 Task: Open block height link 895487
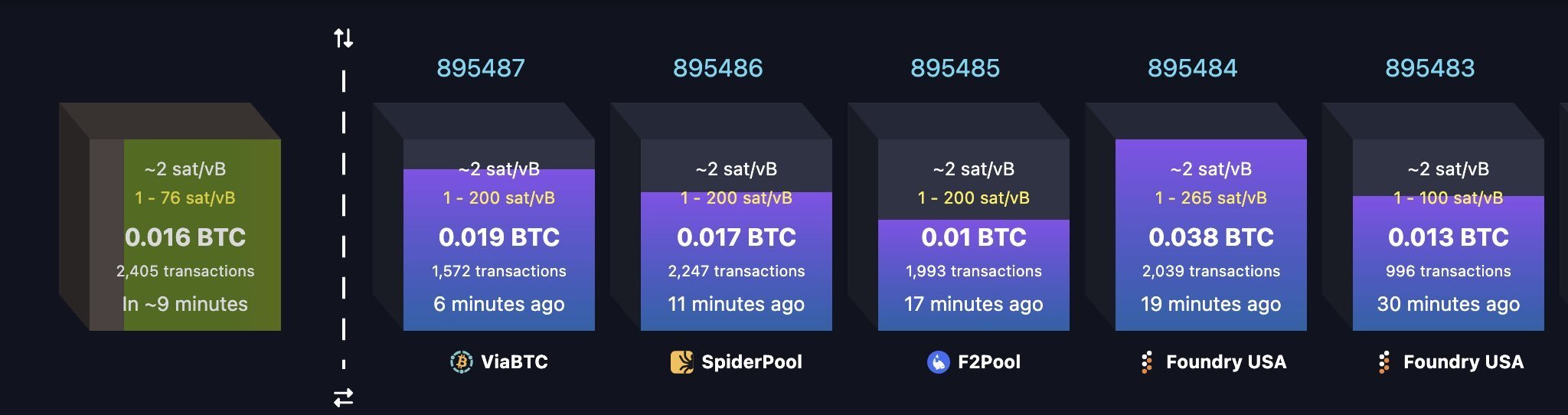coord(481,68)
